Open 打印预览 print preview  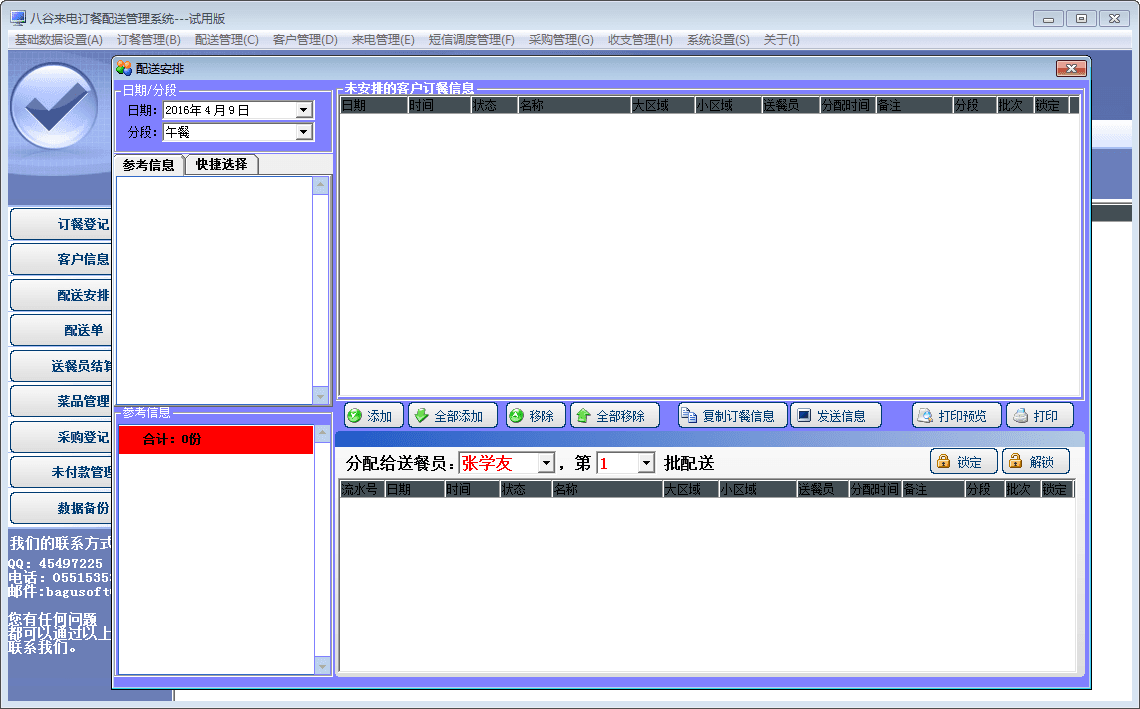(x=956, y=416)
